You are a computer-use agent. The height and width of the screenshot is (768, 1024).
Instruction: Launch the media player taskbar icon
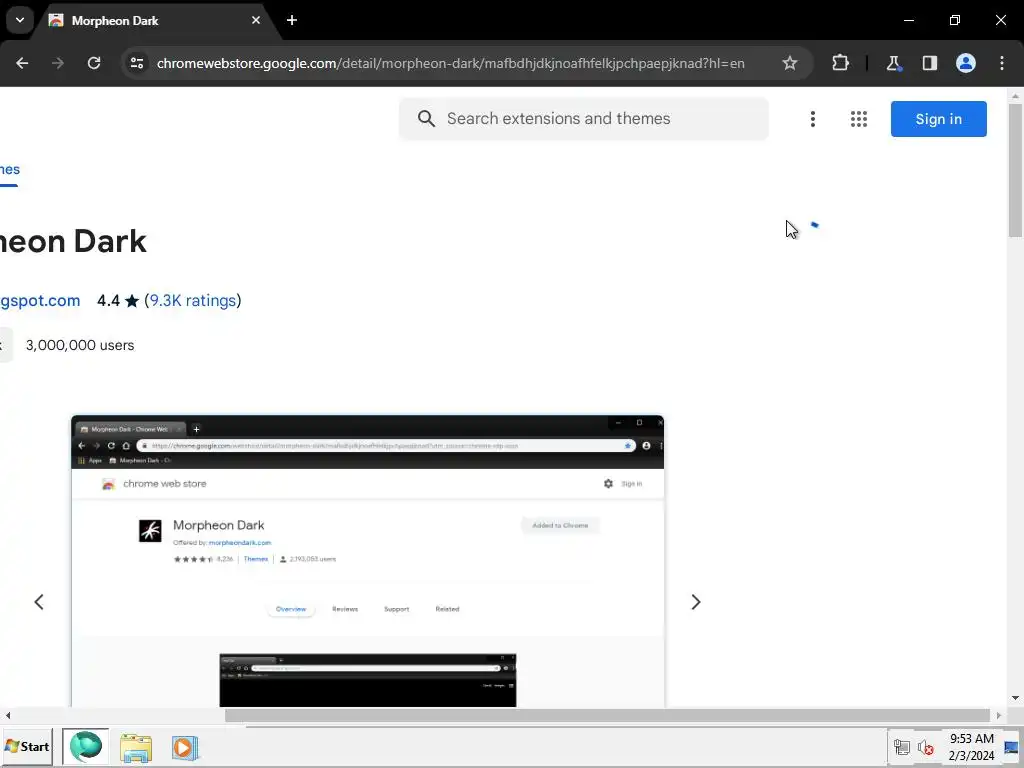coord(185,748)
